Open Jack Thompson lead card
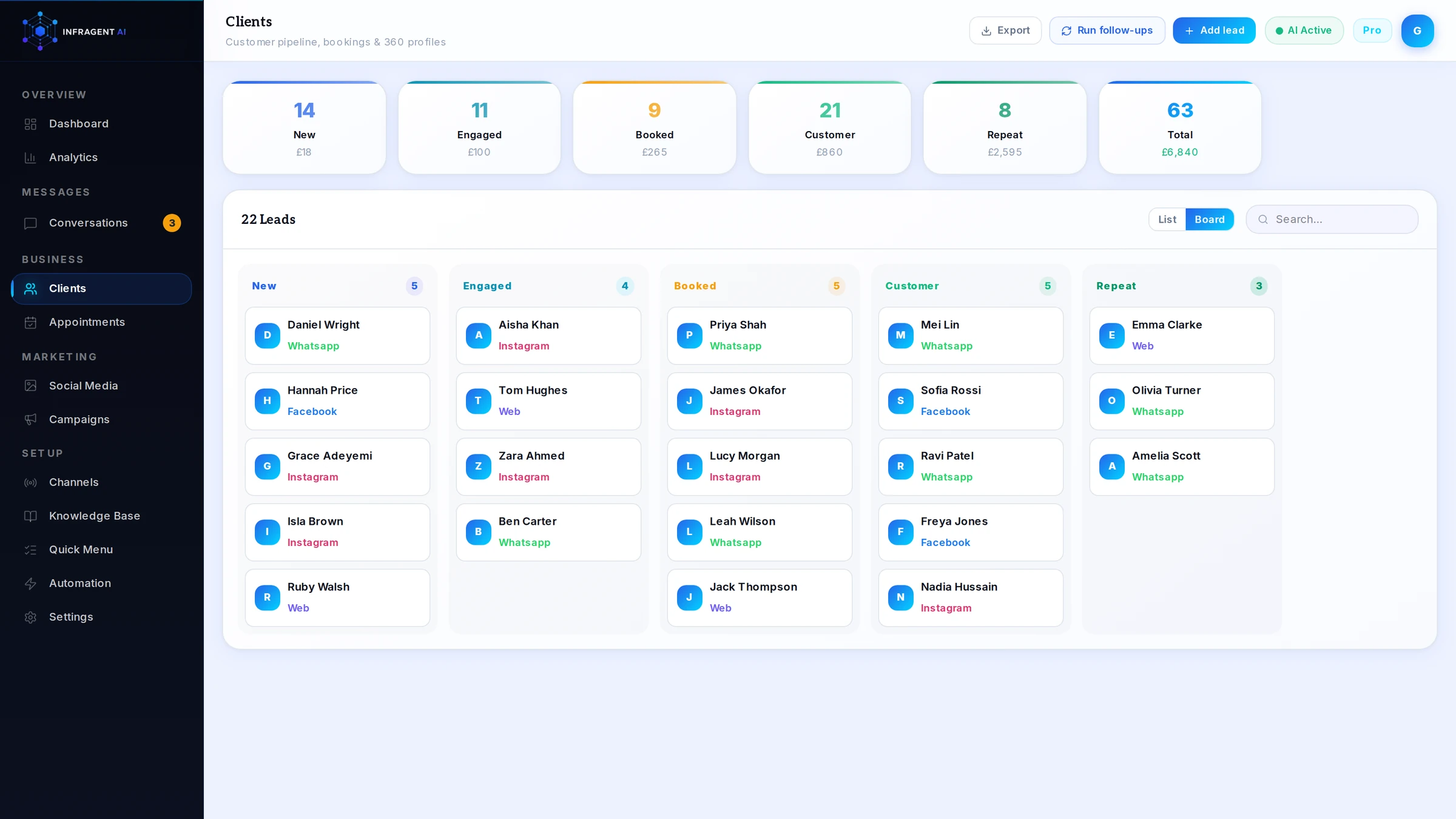 [760, 598]
